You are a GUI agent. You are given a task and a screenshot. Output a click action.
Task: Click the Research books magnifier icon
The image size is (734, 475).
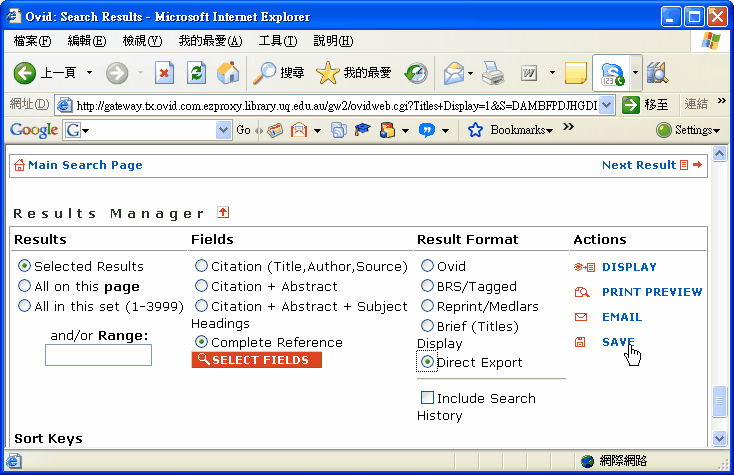(x=658, y=73)
